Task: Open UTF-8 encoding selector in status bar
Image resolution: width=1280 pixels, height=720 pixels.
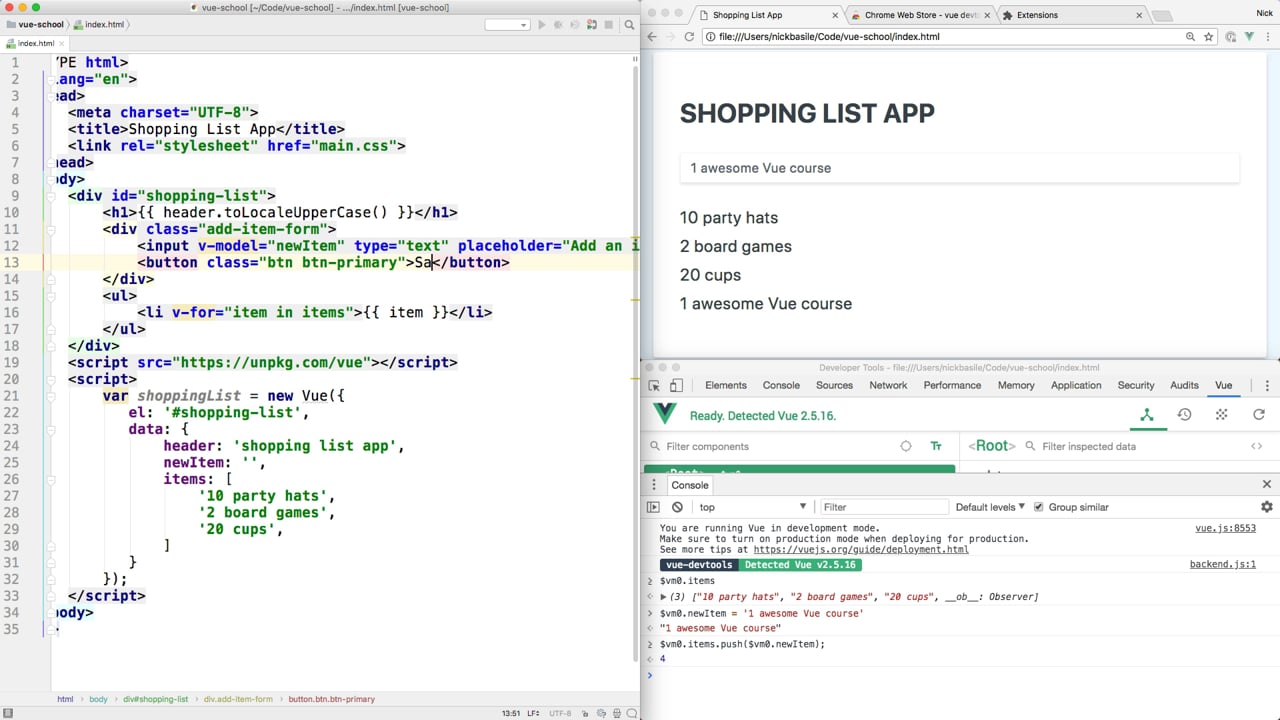Action: pyautogui.click(x=559, y=713)
